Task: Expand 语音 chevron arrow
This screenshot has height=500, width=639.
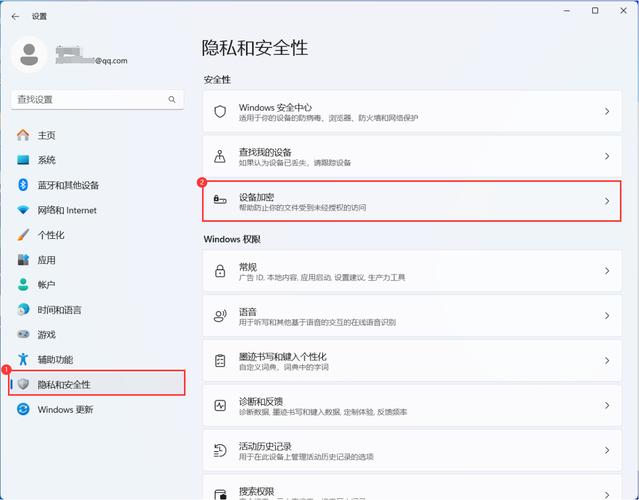Action: point(607,316)
